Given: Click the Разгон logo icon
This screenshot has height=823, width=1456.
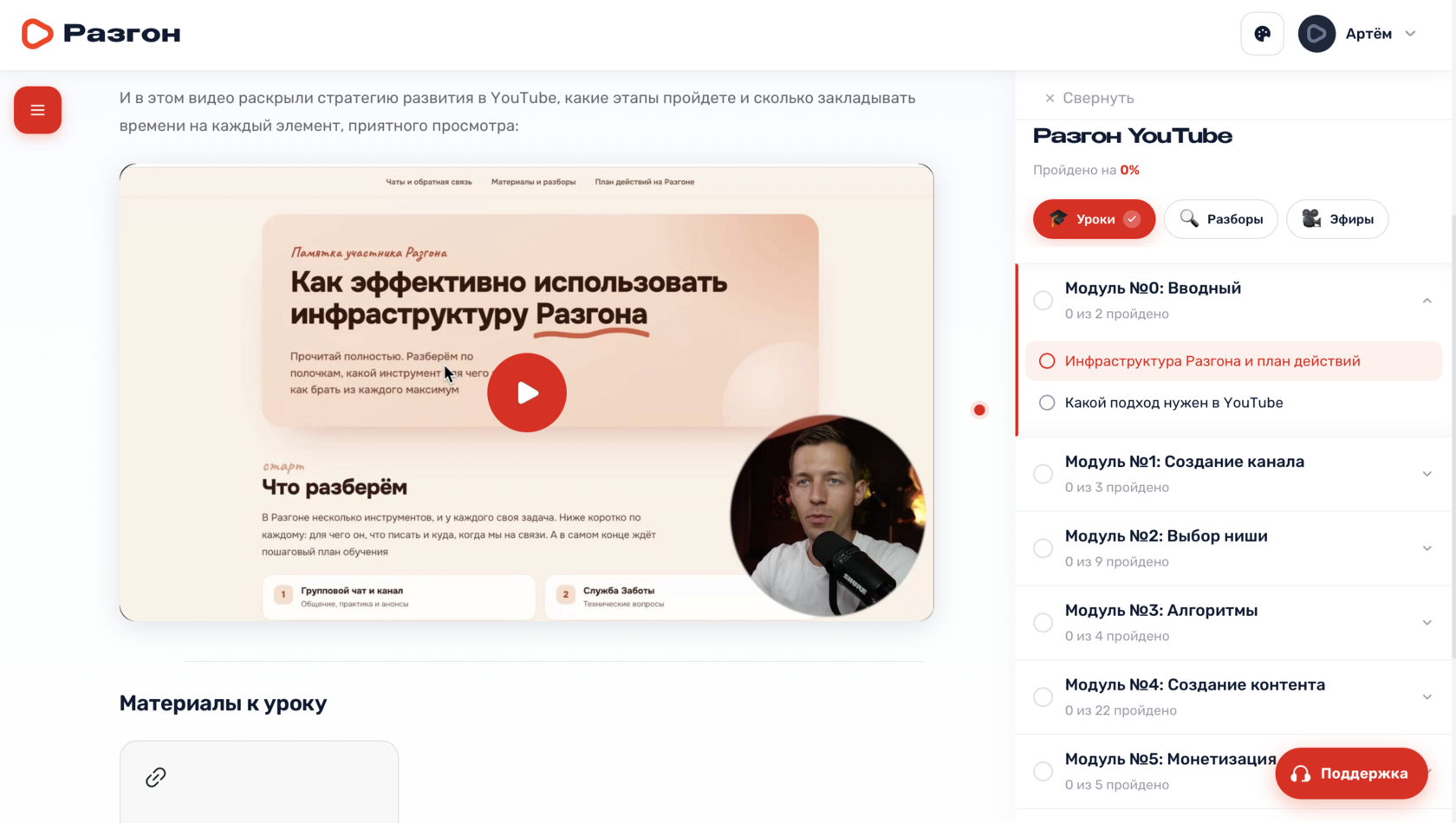Looking at the screenshot, I should coord(37,34).
